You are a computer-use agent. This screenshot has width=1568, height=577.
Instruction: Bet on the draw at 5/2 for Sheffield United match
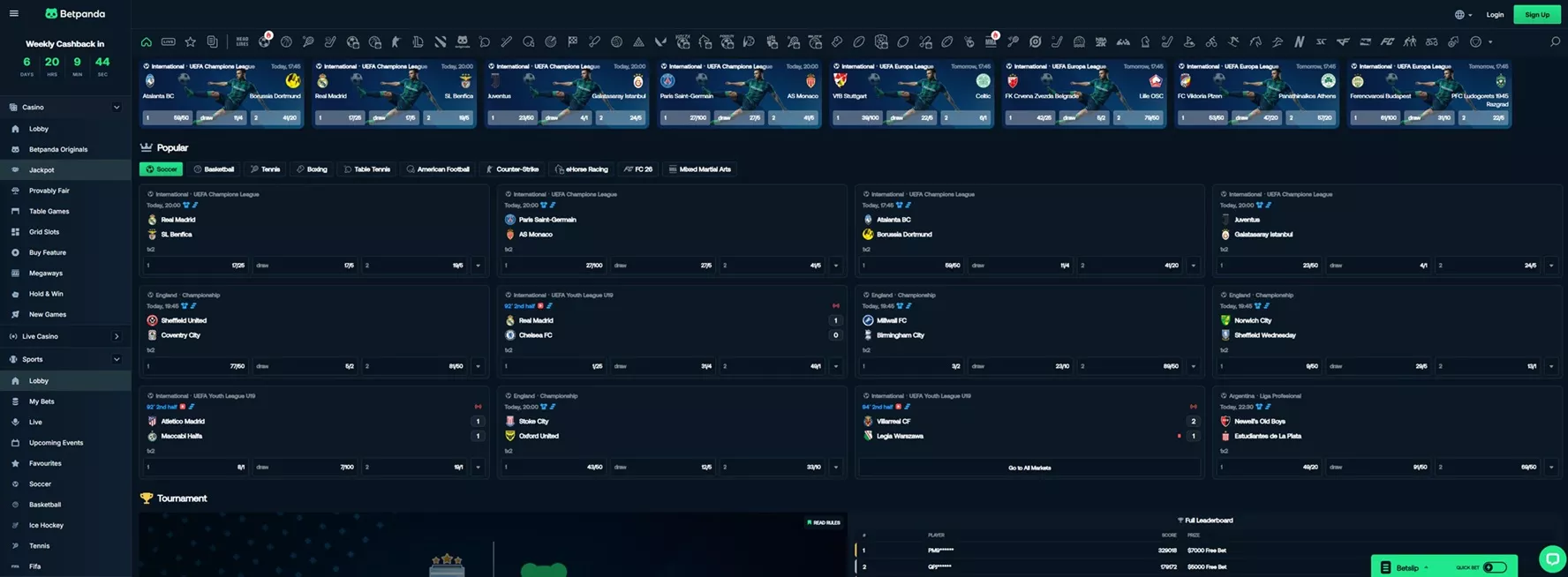point(305,366)
